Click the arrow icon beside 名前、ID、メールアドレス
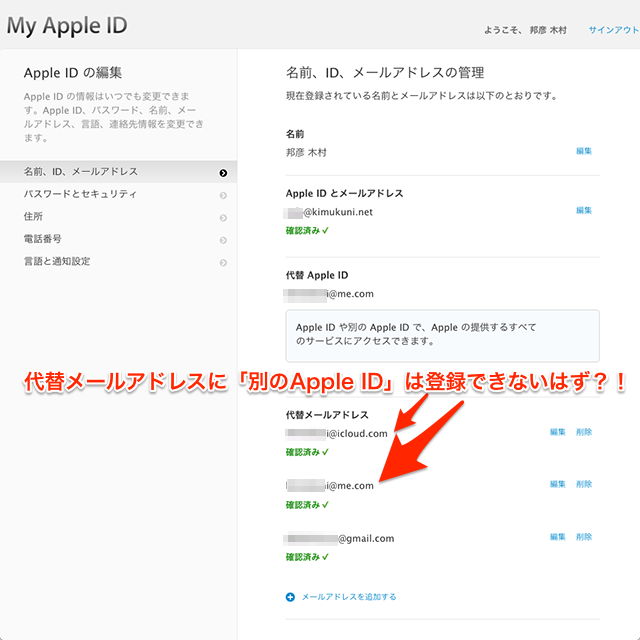 223,173
